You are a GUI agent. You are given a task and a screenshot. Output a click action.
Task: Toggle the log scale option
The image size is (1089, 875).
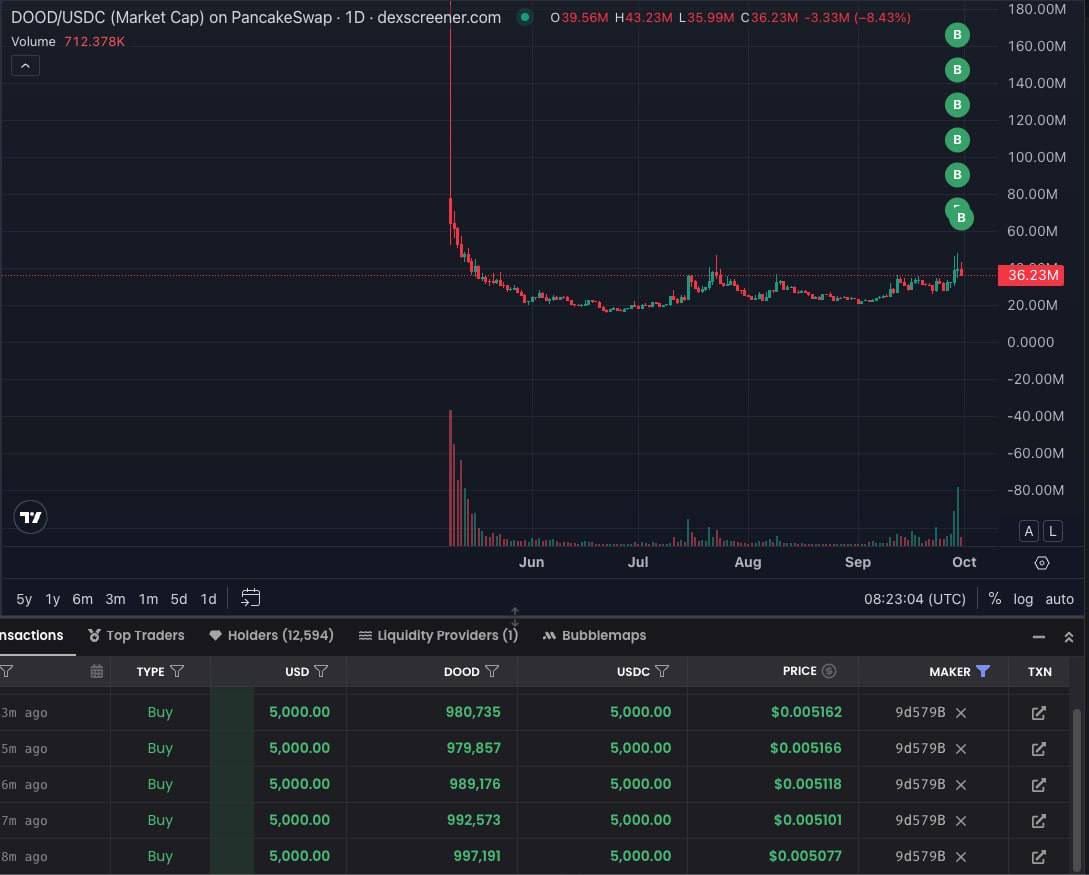[x=1023, y=599]
